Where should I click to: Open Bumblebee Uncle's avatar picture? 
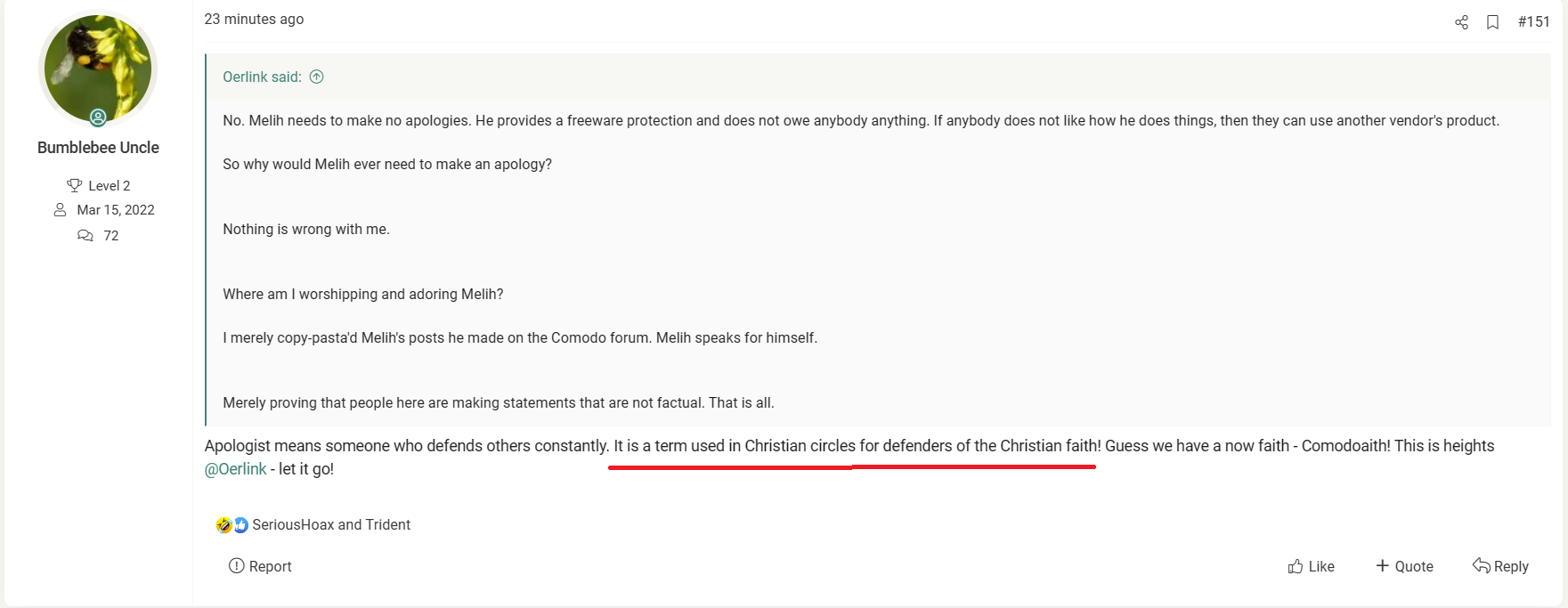[x=98, y=69]
